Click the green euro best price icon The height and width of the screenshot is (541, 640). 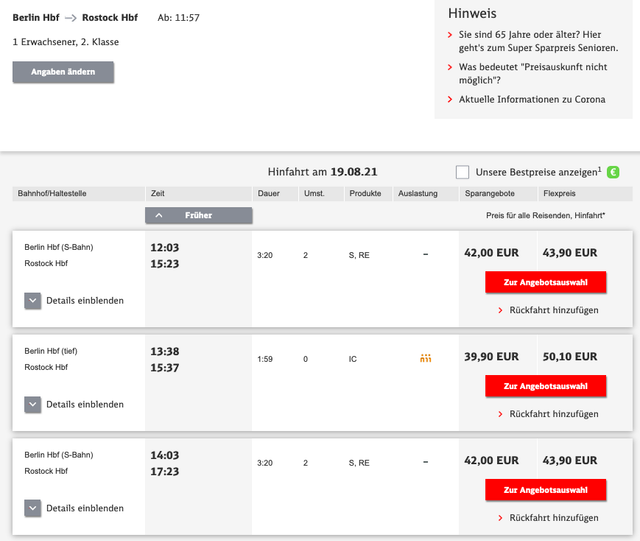[x=613, y=172]
